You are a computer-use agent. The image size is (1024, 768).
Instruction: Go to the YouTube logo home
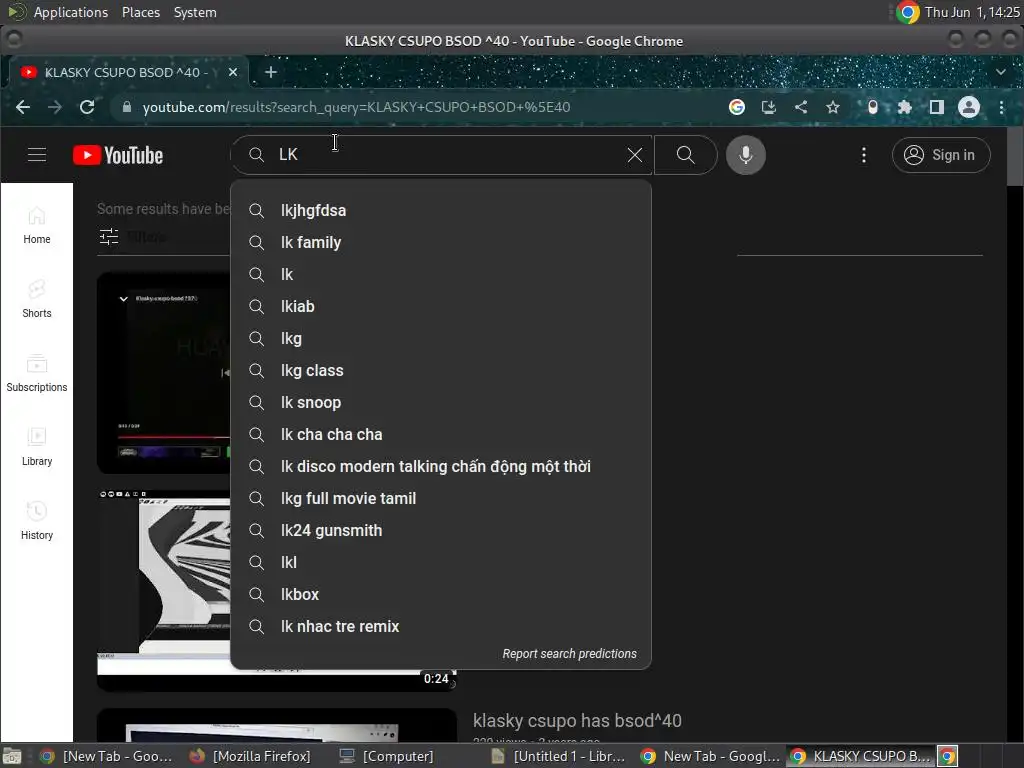[118, 155]
